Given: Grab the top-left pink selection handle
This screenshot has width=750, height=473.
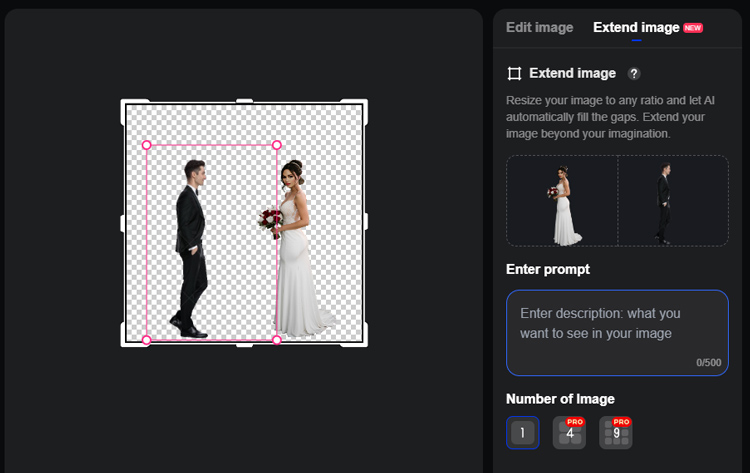Looking at the screenshot, I should (147, 145).
